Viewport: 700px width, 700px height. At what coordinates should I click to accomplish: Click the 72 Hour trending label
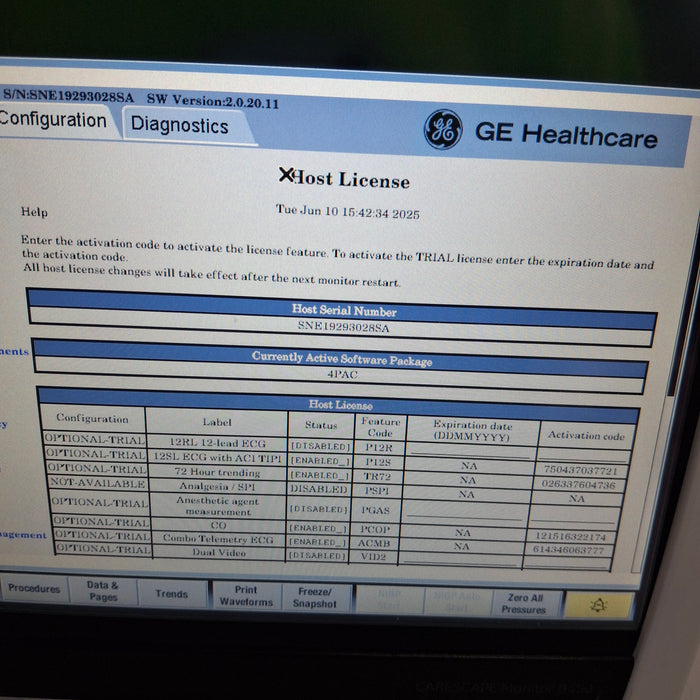tap(217, 472)
